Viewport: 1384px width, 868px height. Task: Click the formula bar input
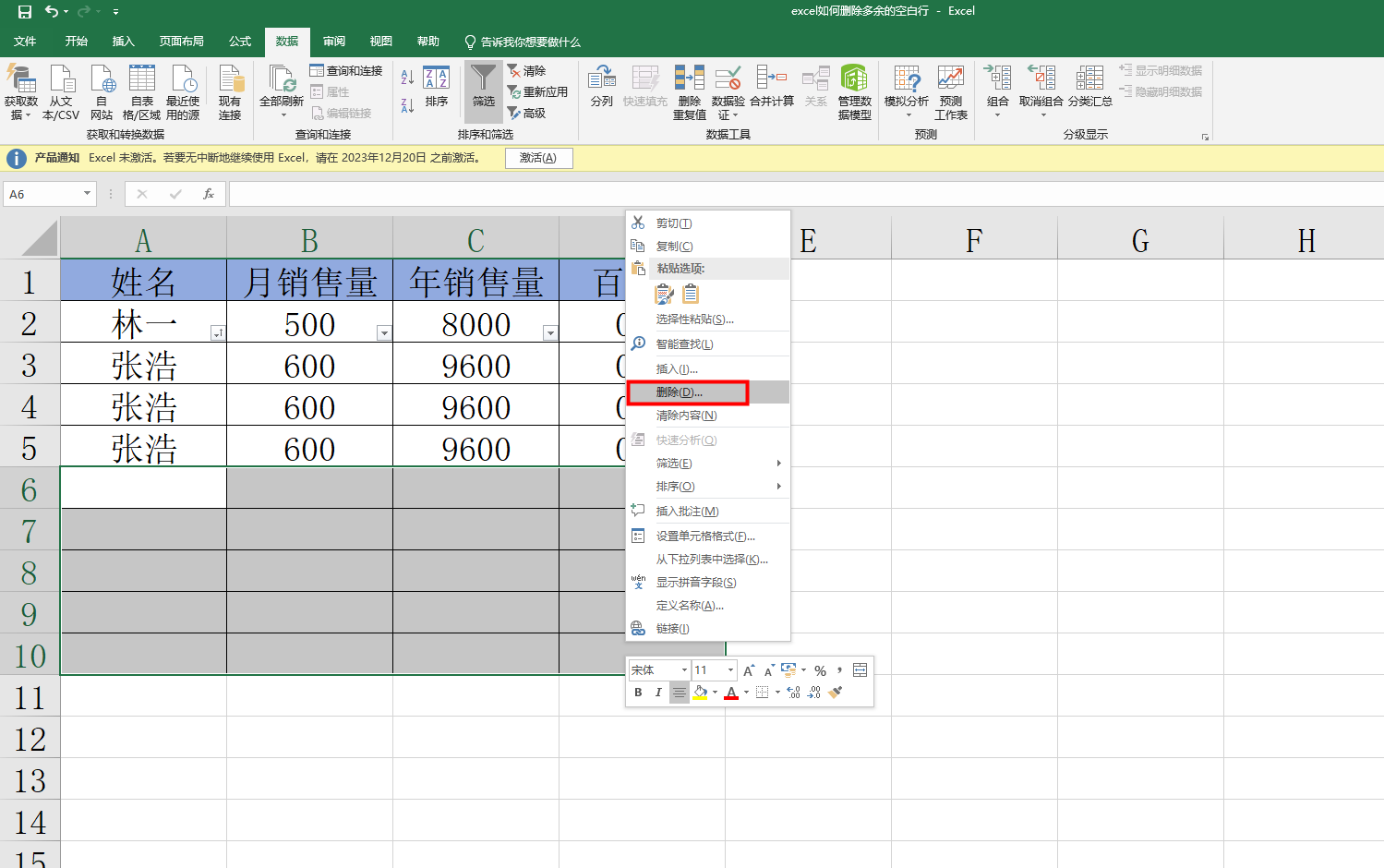[805, 194]
